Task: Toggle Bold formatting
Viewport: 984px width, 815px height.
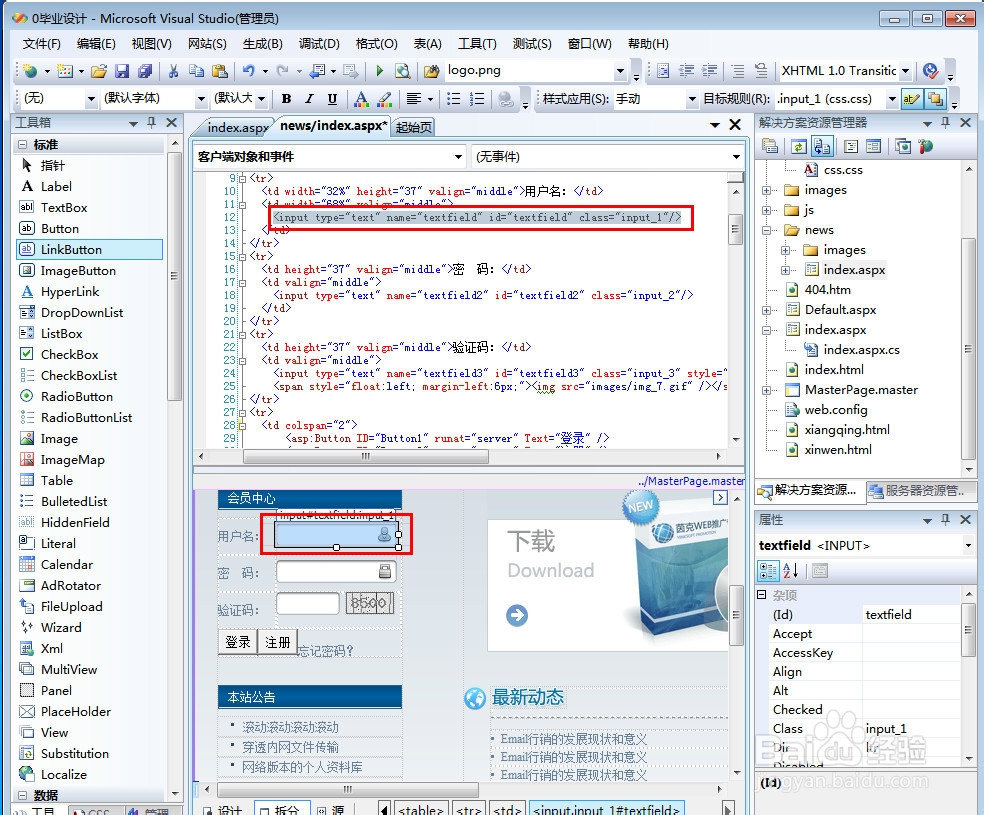Action: tap(286, 99)
